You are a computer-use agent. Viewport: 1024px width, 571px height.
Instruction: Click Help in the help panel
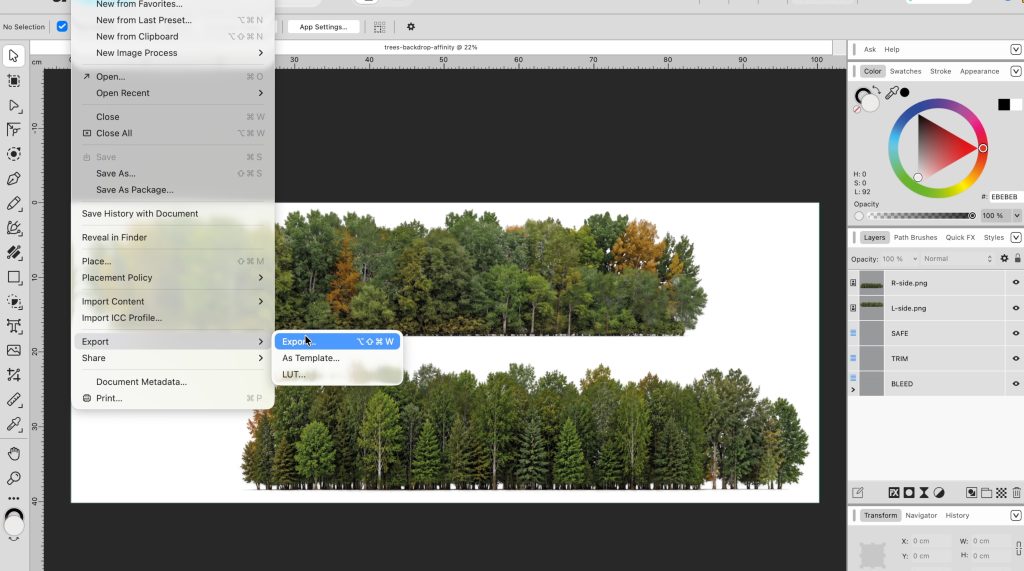click(891, 50)
